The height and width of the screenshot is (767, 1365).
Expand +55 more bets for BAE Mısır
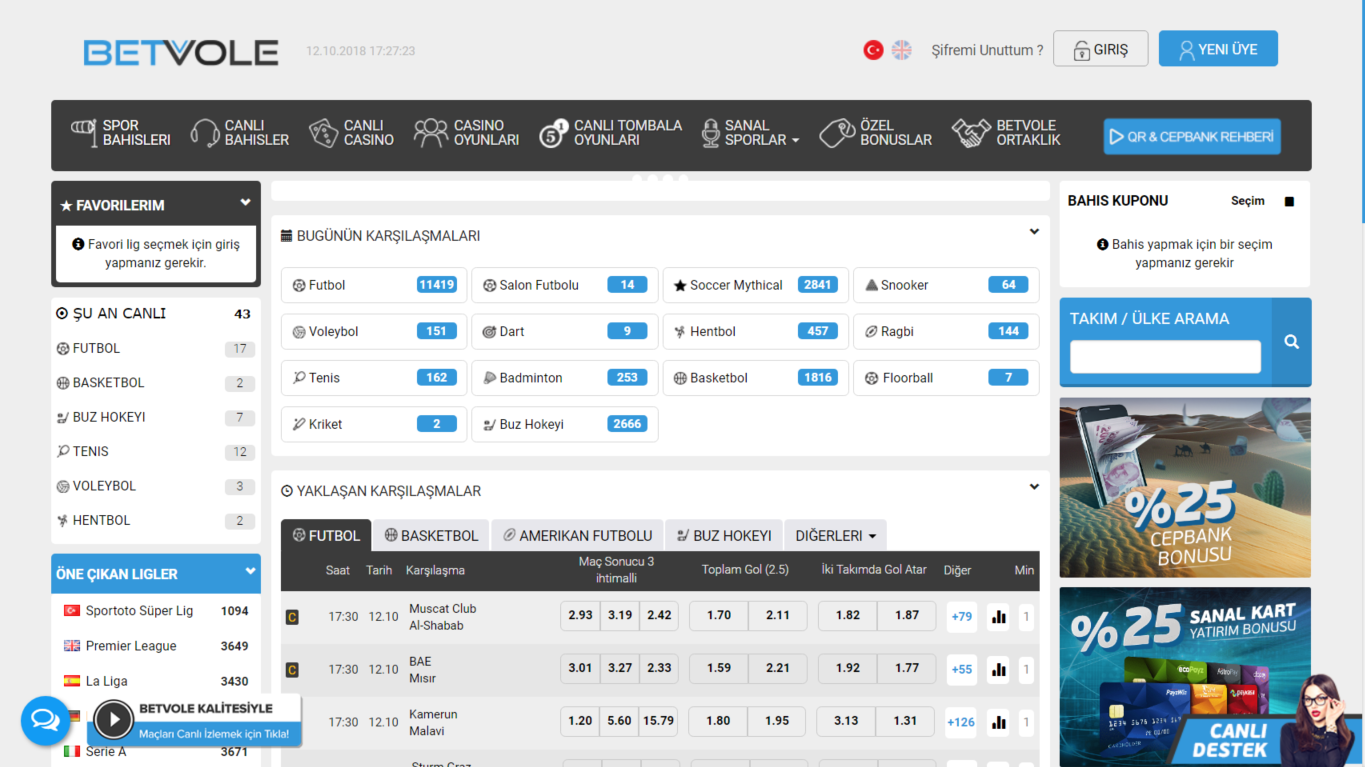(x=962, y=669)
